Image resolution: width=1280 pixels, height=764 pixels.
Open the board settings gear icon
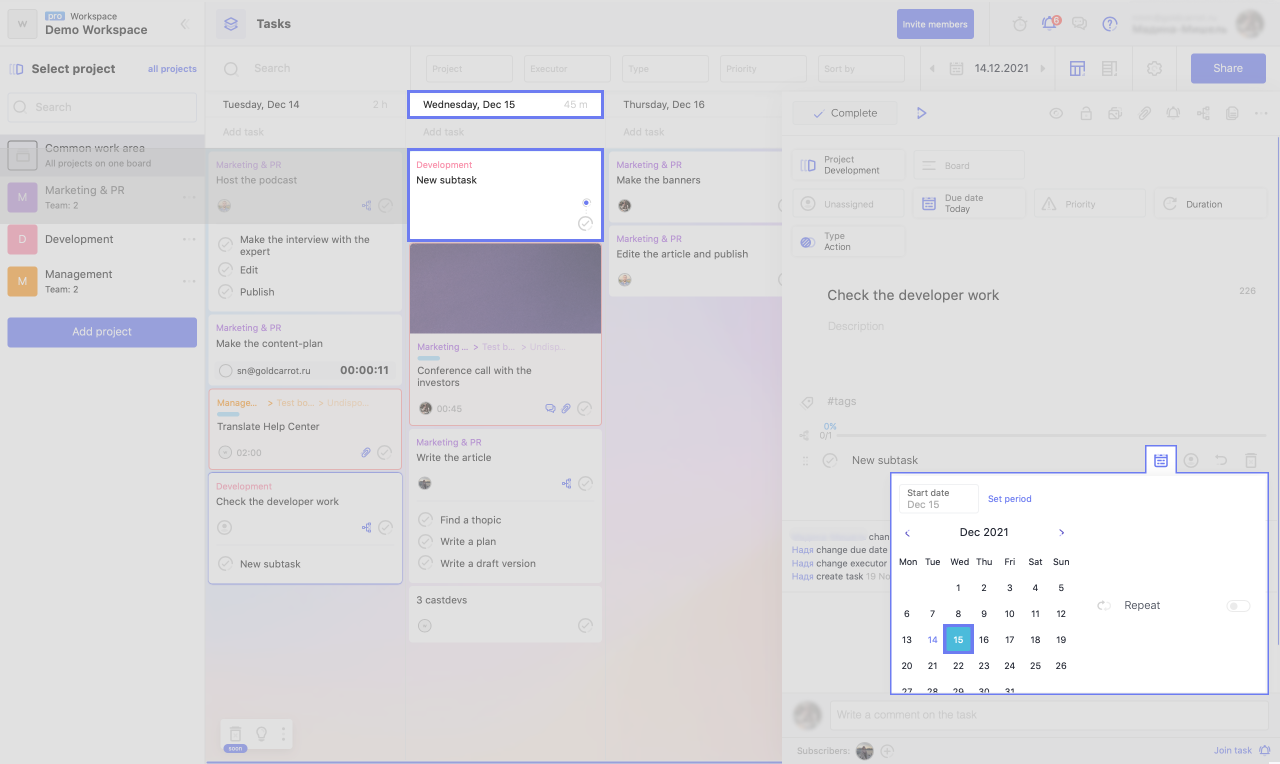point(1154,69)
